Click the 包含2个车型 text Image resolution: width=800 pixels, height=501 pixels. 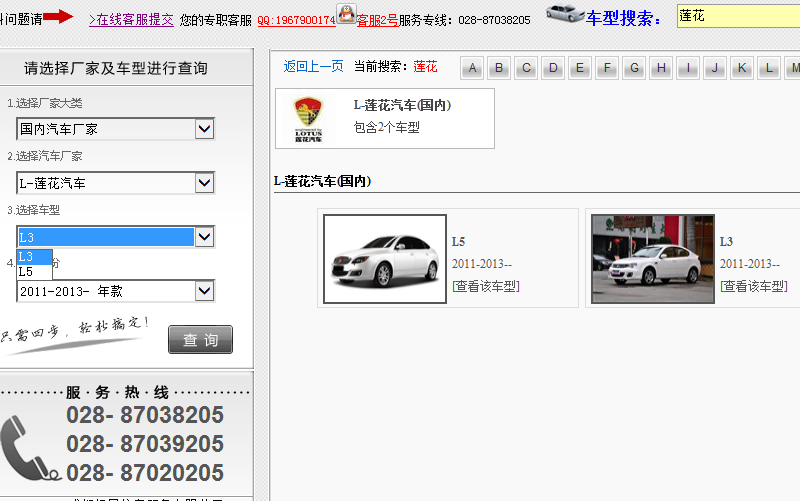pyautogui.click(x=387, y=127)
